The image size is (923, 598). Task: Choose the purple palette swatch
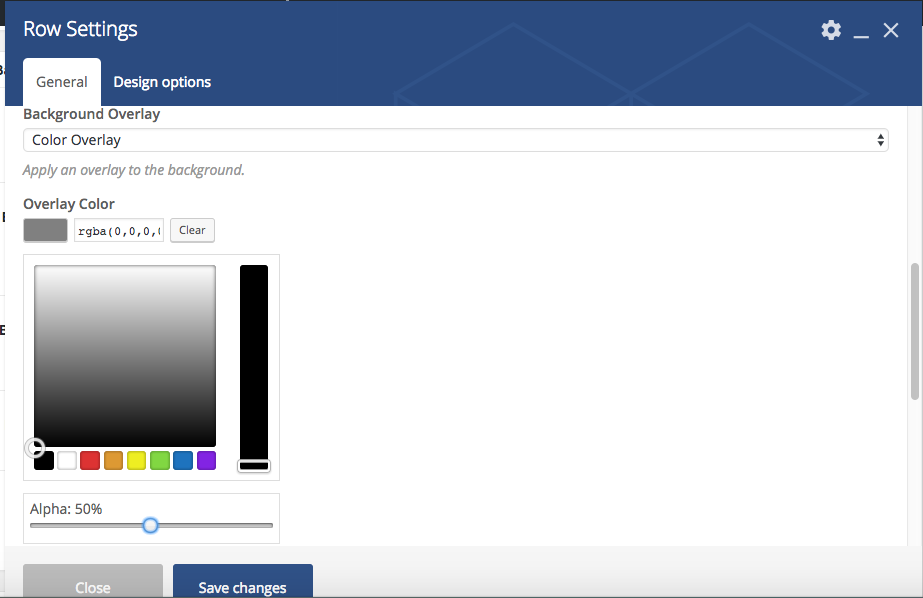206,461
